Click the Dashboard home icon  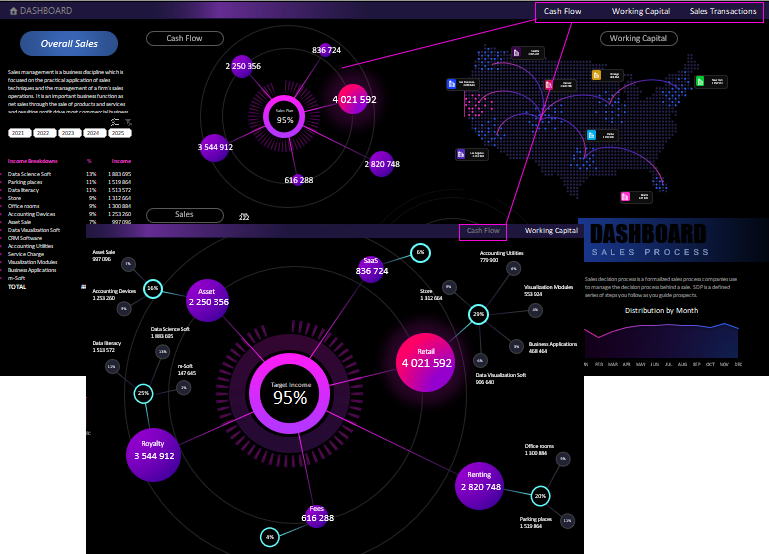(11, 11)
